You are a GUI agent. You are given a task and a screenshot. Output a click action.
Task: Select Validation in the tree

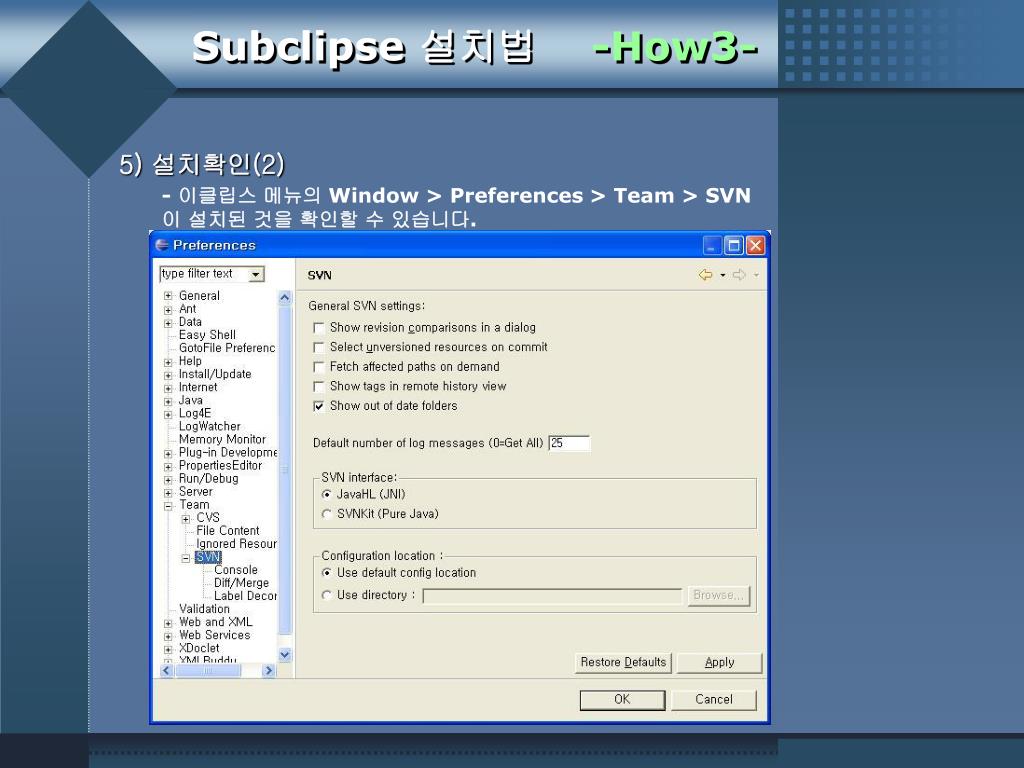click(x=204, y=609)
